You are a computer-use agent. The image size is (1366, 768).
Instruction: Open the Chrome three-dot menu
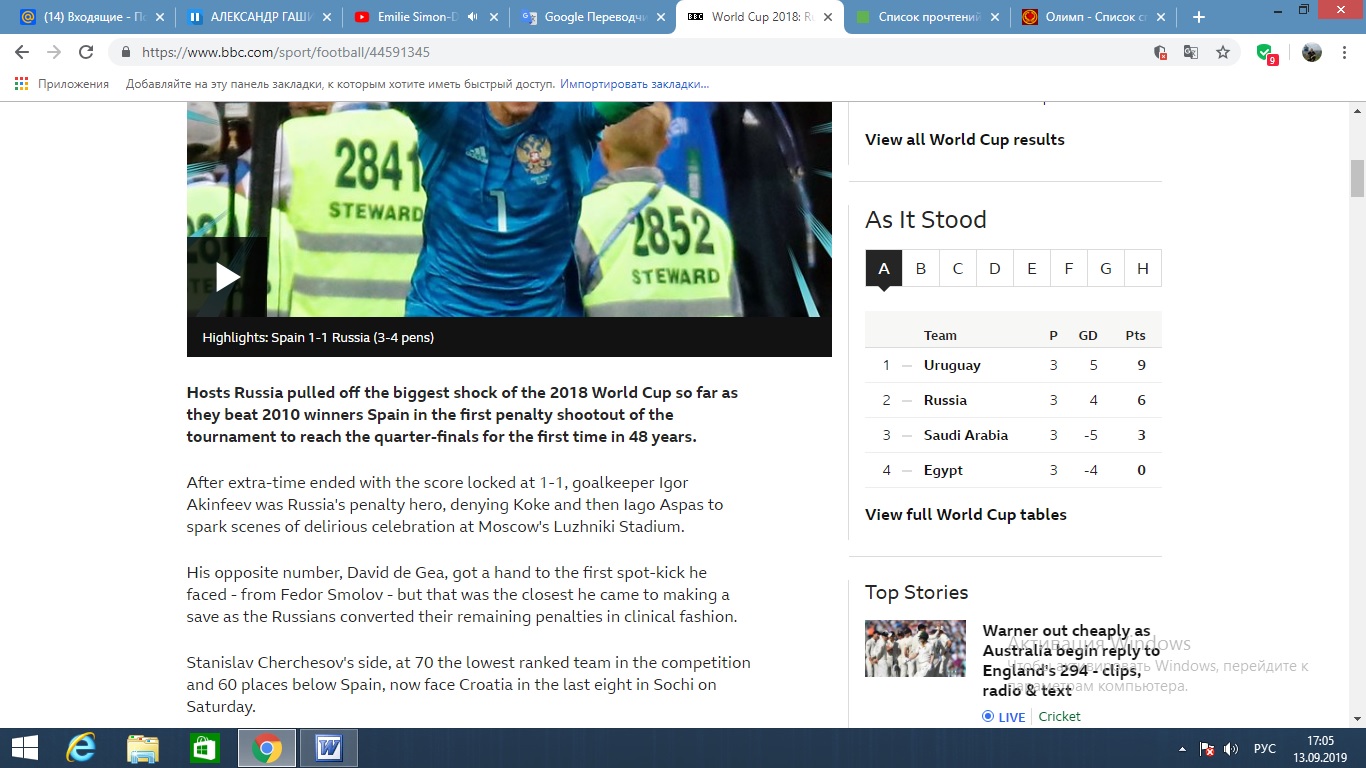tap(1346, 52)
